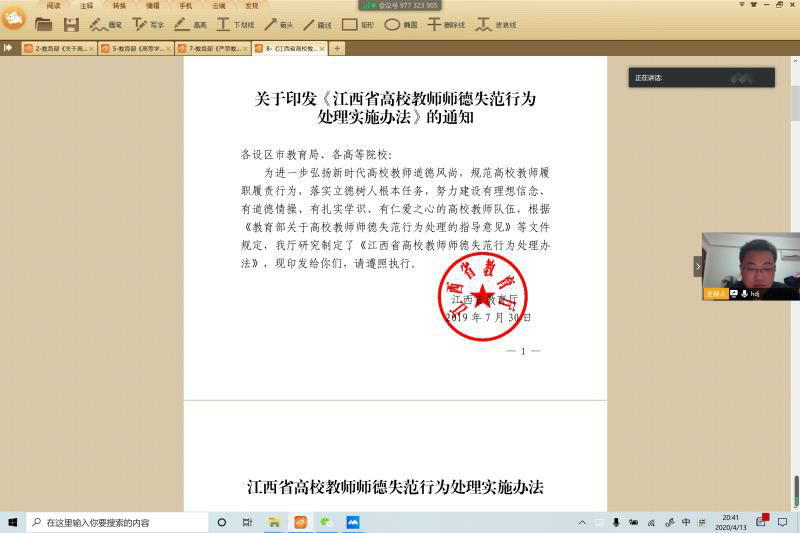
Task: Click the open folder icon in toolbar
Action: tap(43, 24)
